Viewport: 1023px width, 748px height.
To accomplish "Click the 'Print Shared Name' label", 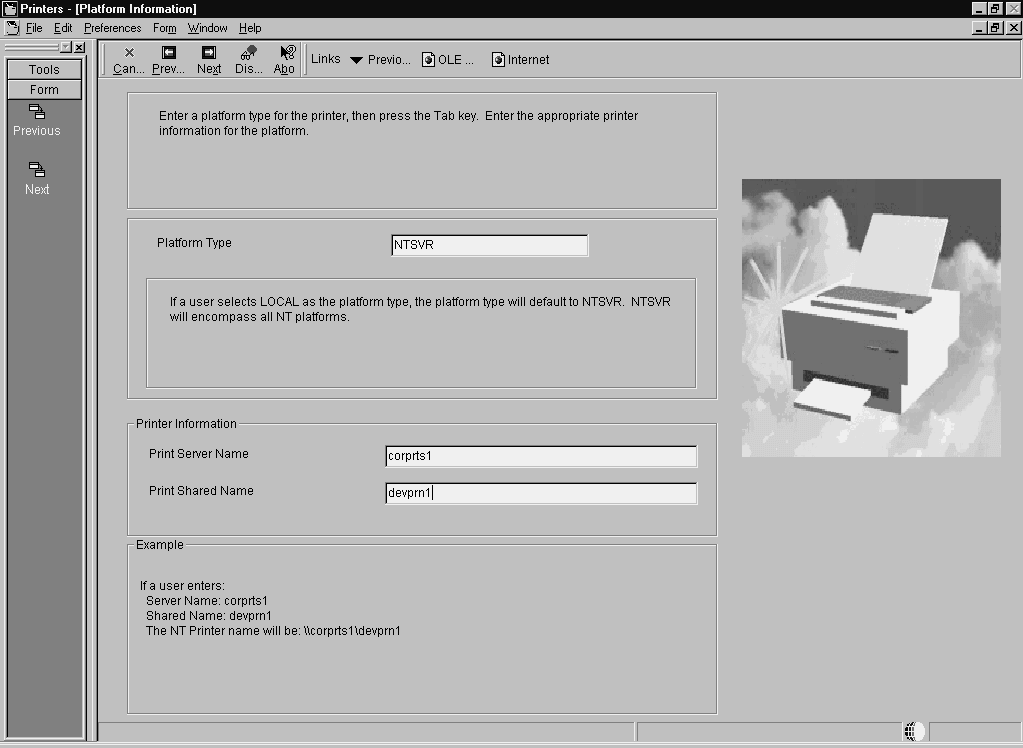I will click(x=201, y=491).
